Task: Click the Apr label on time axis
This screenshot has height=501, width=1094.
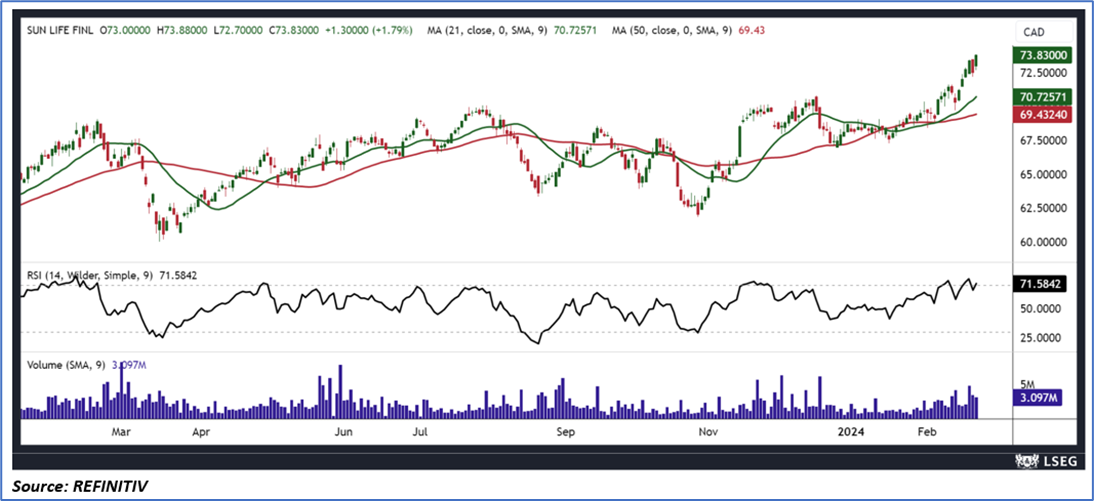Action: pos(201,432)
